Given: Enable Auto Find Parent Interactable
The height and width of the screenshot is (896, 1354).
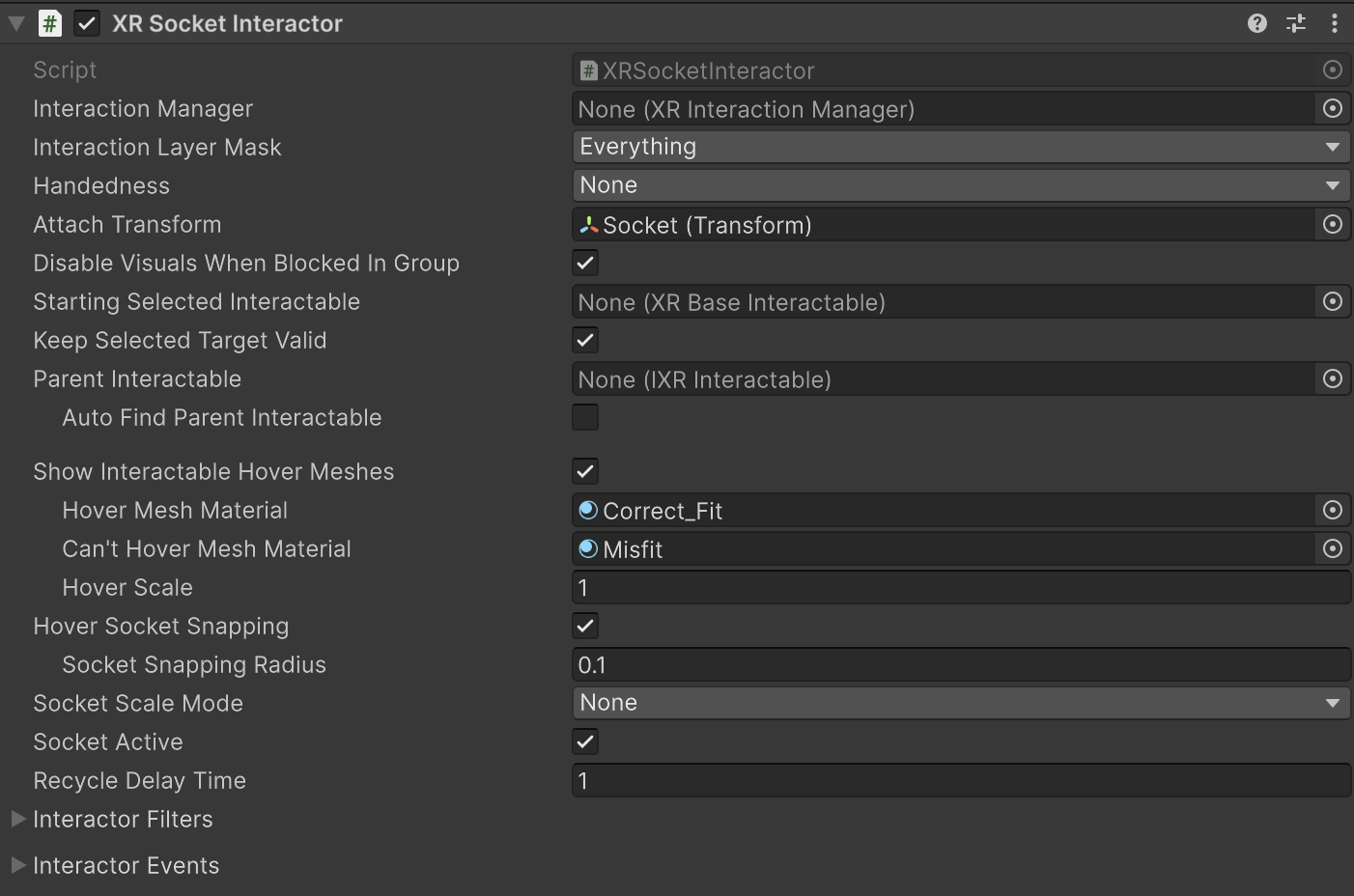Looking at the screenshot, I should (585, 417).
